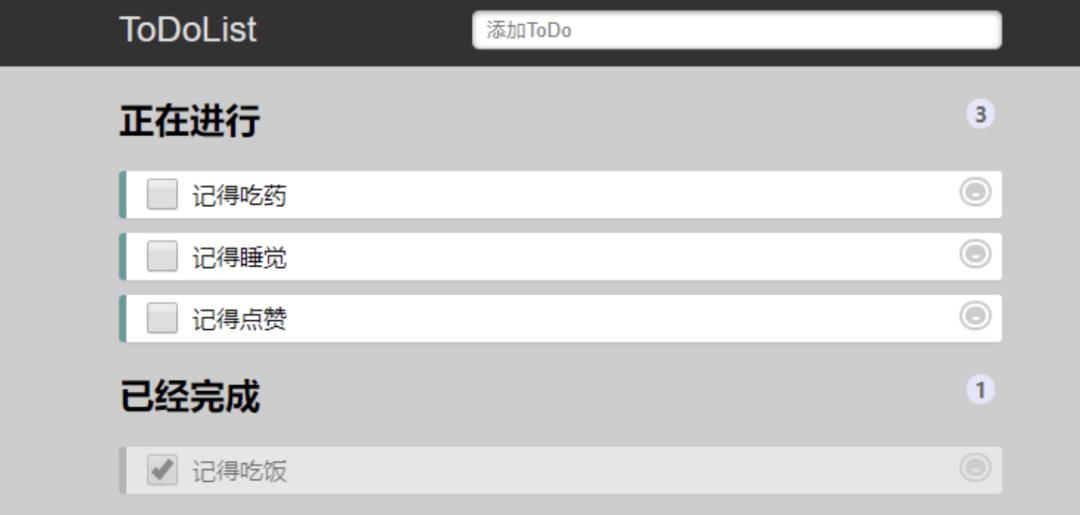Image resolution: width=1080 pixels, height=515 pixels.
Task: Delete the 记得吃药 todo item
Action: click(975, 192)
